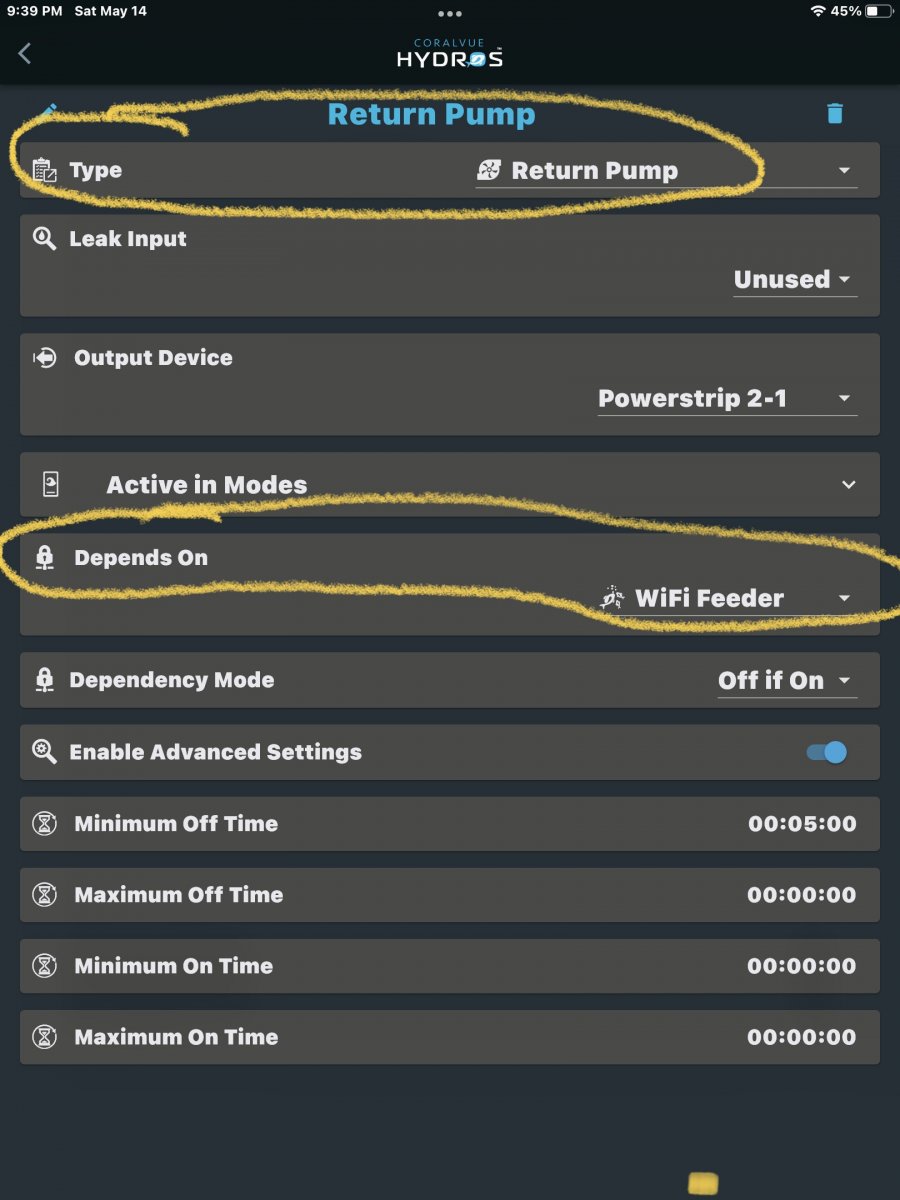This screenshot has width=900, height=1200.
Task: Edit the Minimum On Time value
Action: click(802, 966)
